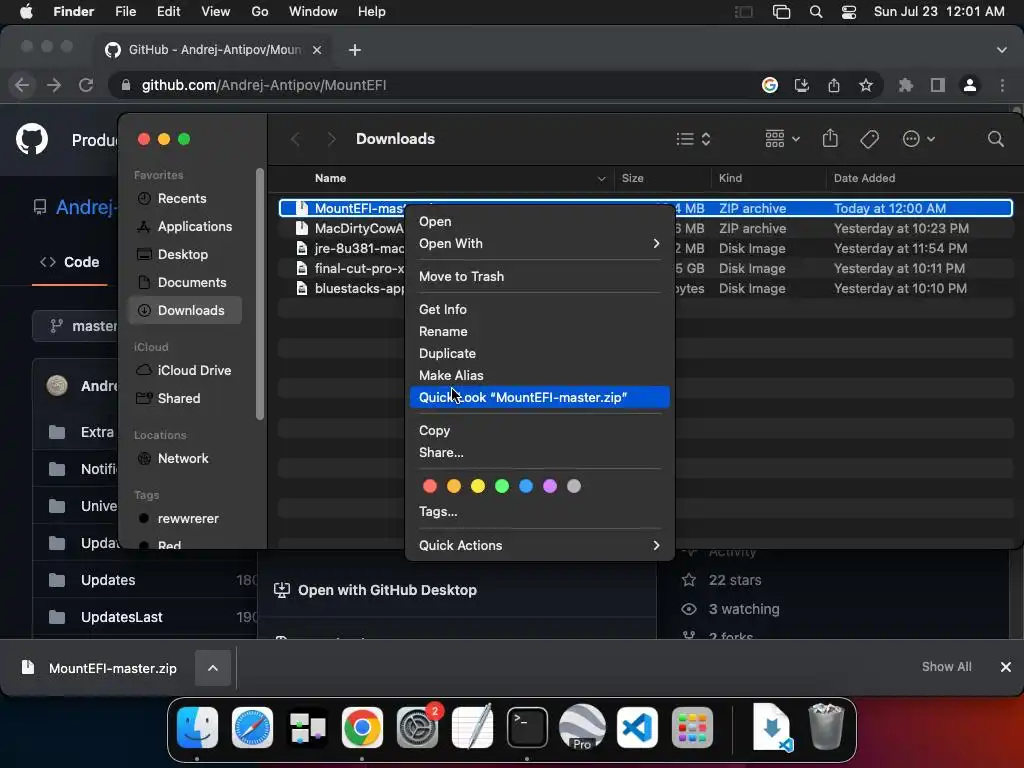Open the Finder action (ellipsis) menu
This screenshot has width=1024, height=768.
click(x=918, y=138)
